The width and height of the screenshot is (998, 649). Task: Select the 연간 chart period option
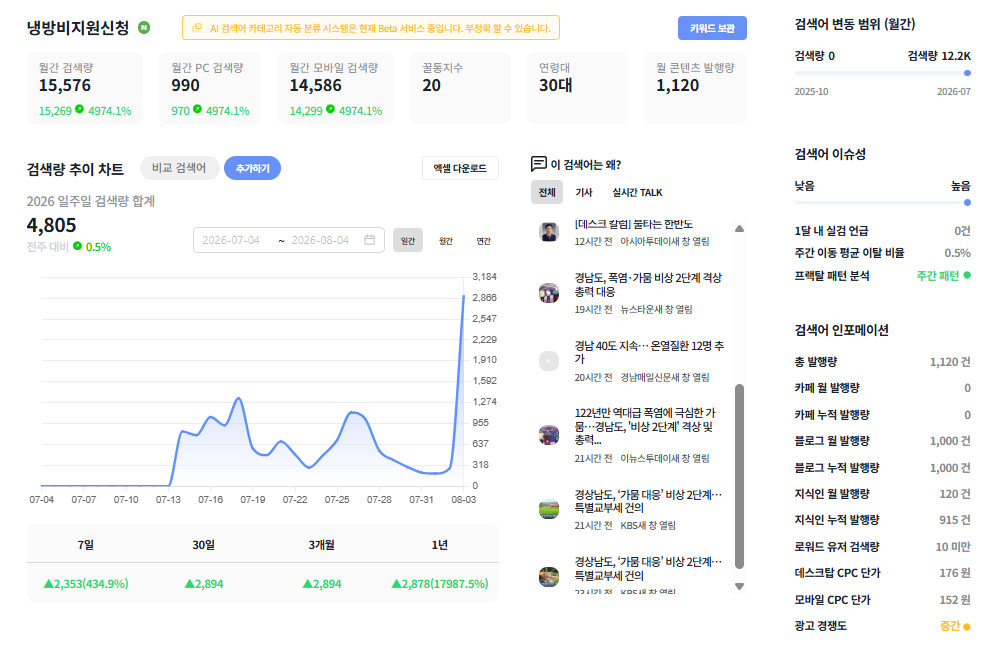pos(484,241)
